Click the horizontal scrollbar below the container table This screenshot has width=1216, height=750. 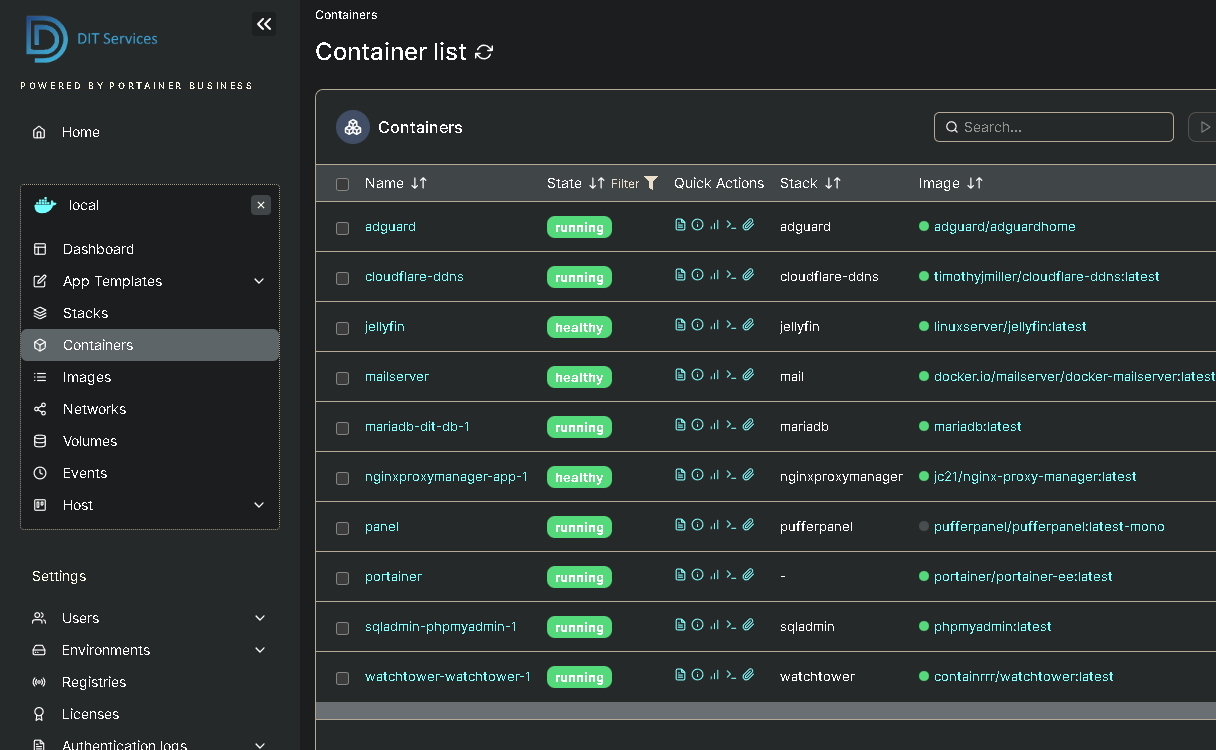coord(766,710)
